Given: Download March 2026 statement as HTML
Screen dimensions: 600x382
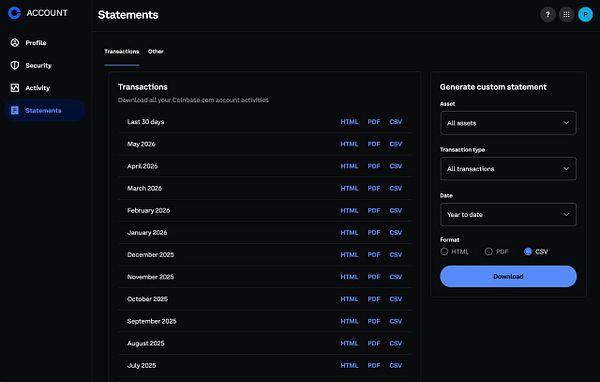Looking at the screenshot, I should 349,188.
